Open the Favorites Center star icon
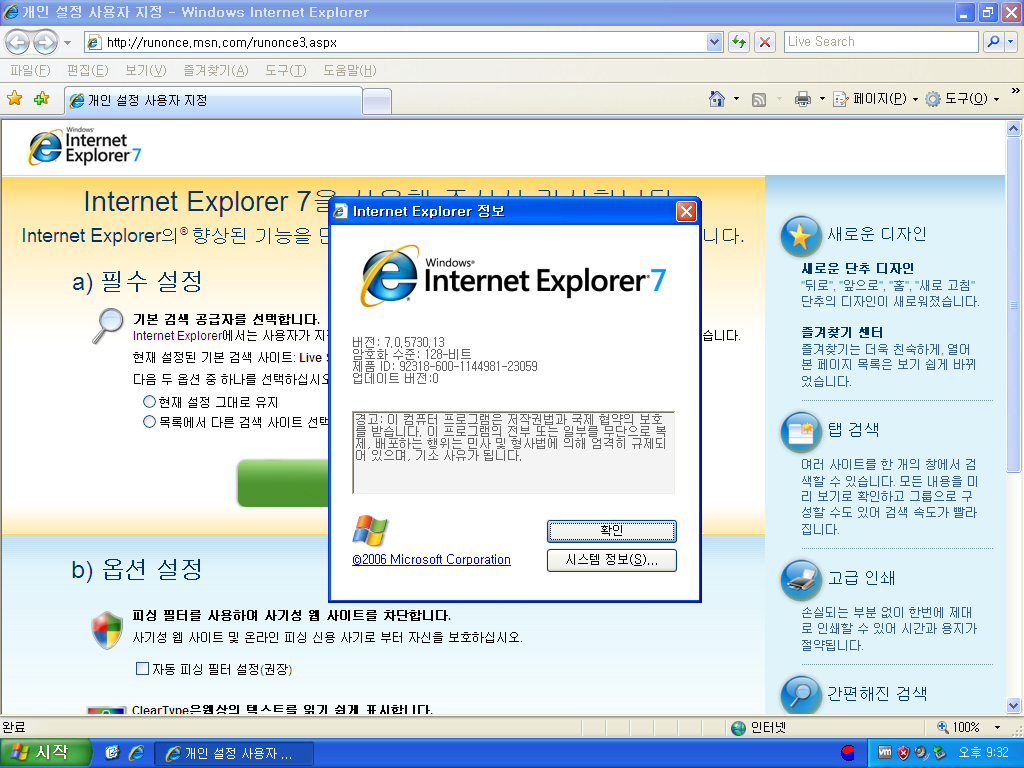 (14, 99)
